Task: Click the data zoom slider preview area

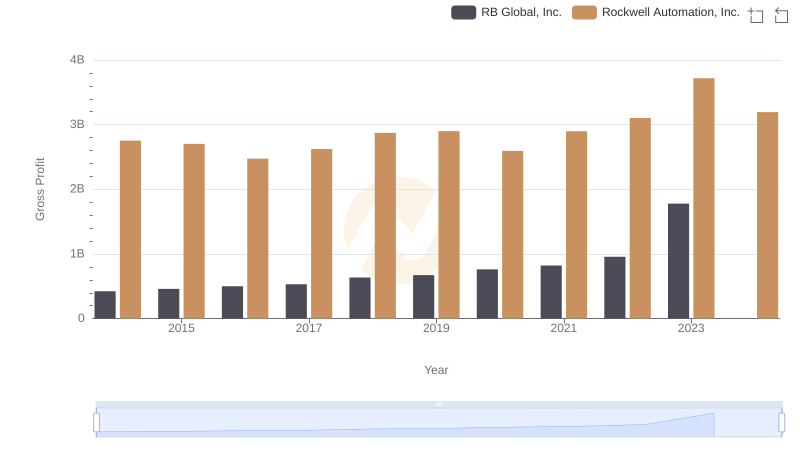Action: [x=439, y=423]
